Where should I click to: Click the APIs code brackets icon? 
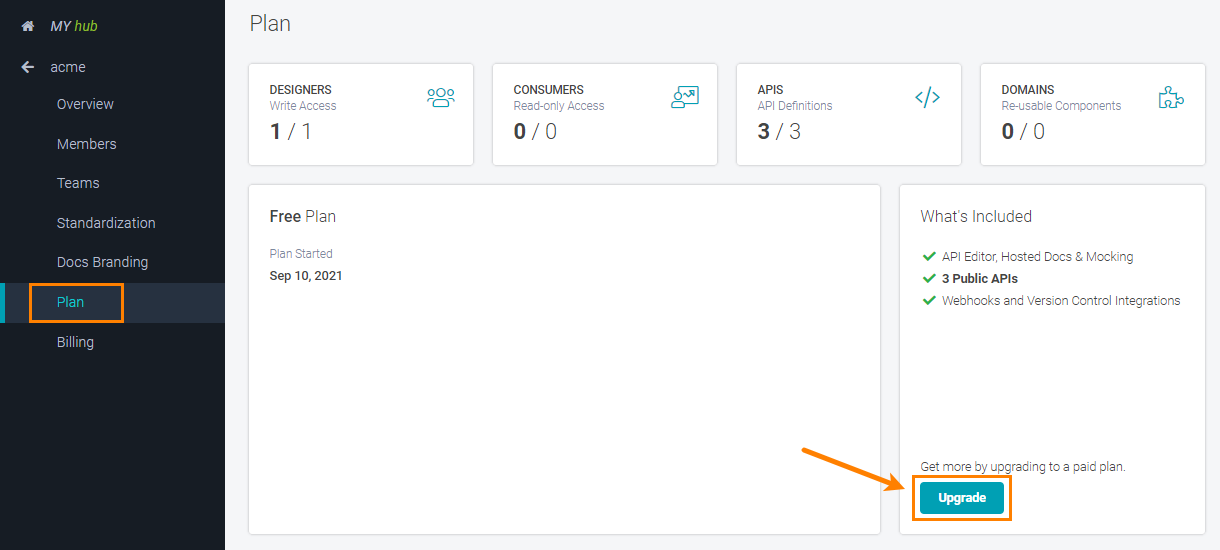[x=928, y=97]
